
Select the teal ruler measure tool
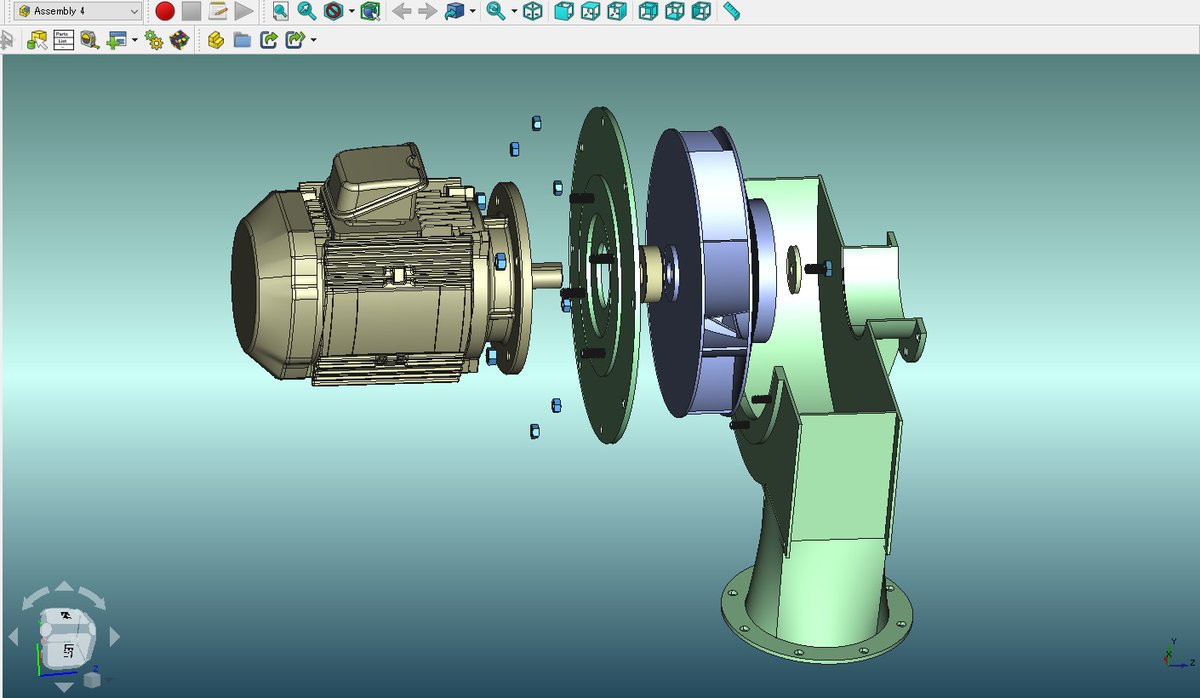click(x=732, y=11)
